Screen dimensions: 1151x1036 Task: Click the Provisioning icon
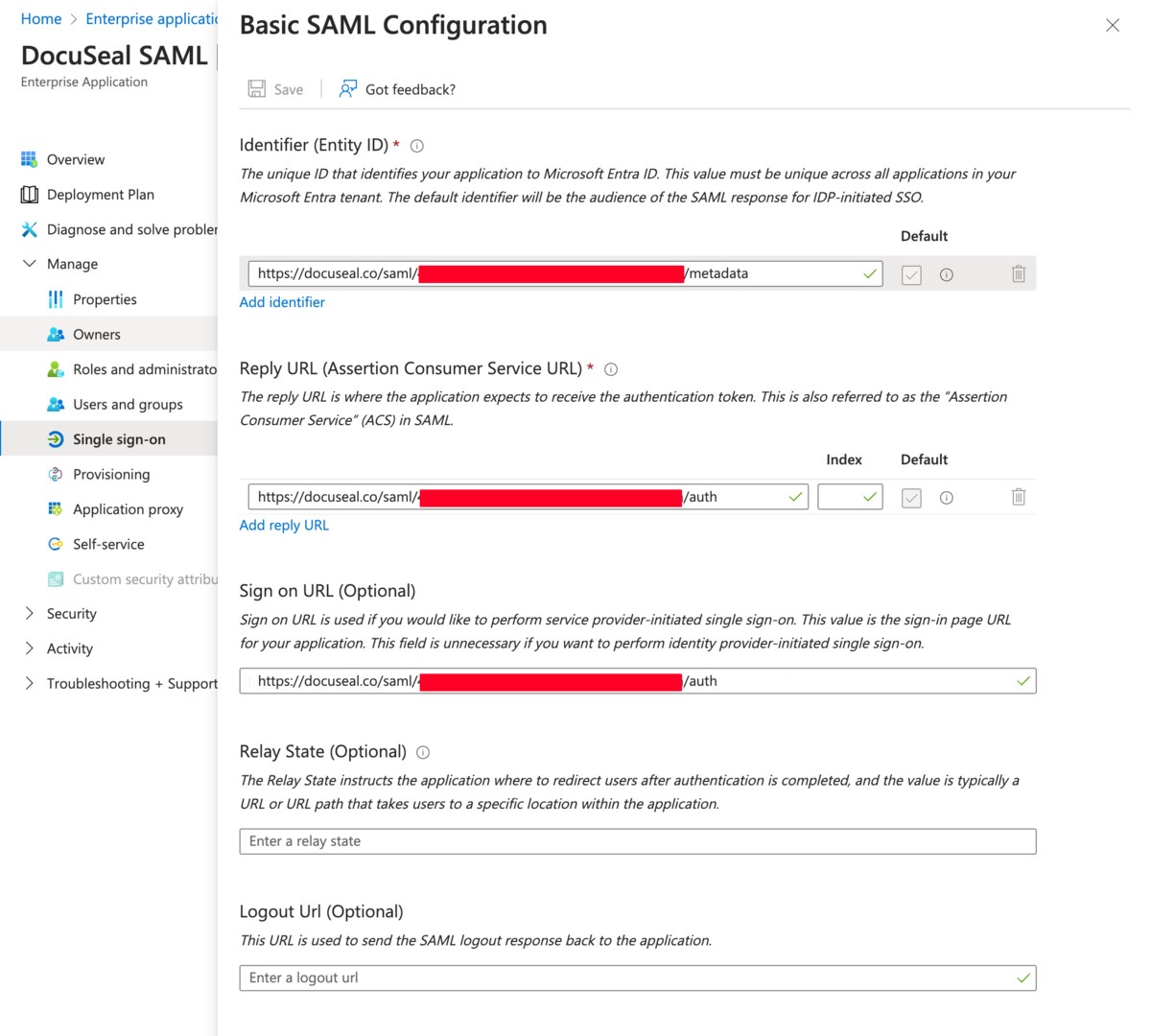pyautogui.click(x=56, y=474)
